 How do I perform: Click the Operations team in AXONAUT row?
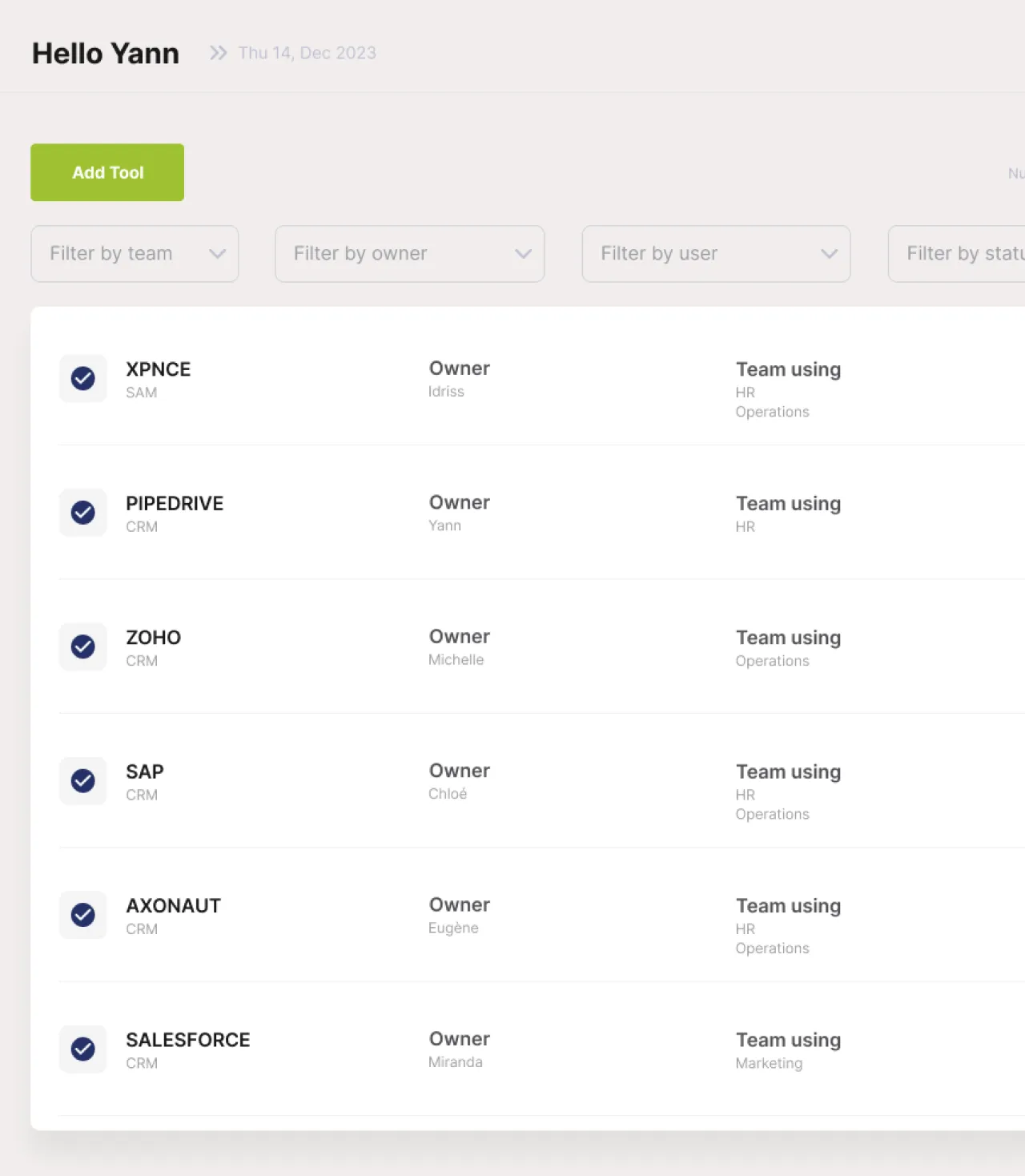773,948
